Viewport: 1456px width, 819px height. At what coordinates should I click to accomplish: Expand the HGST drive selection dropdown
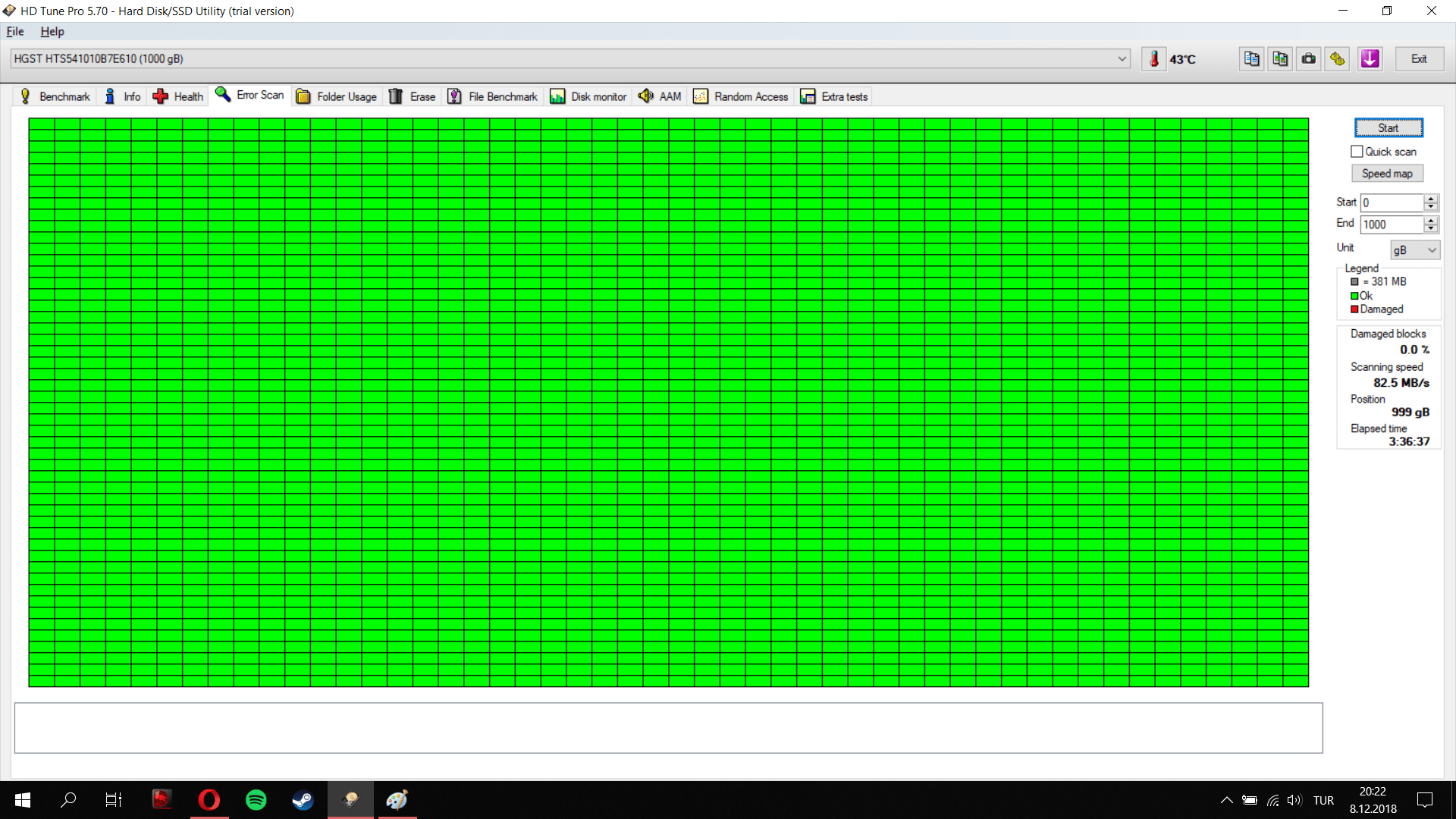tap(1122, 59)
